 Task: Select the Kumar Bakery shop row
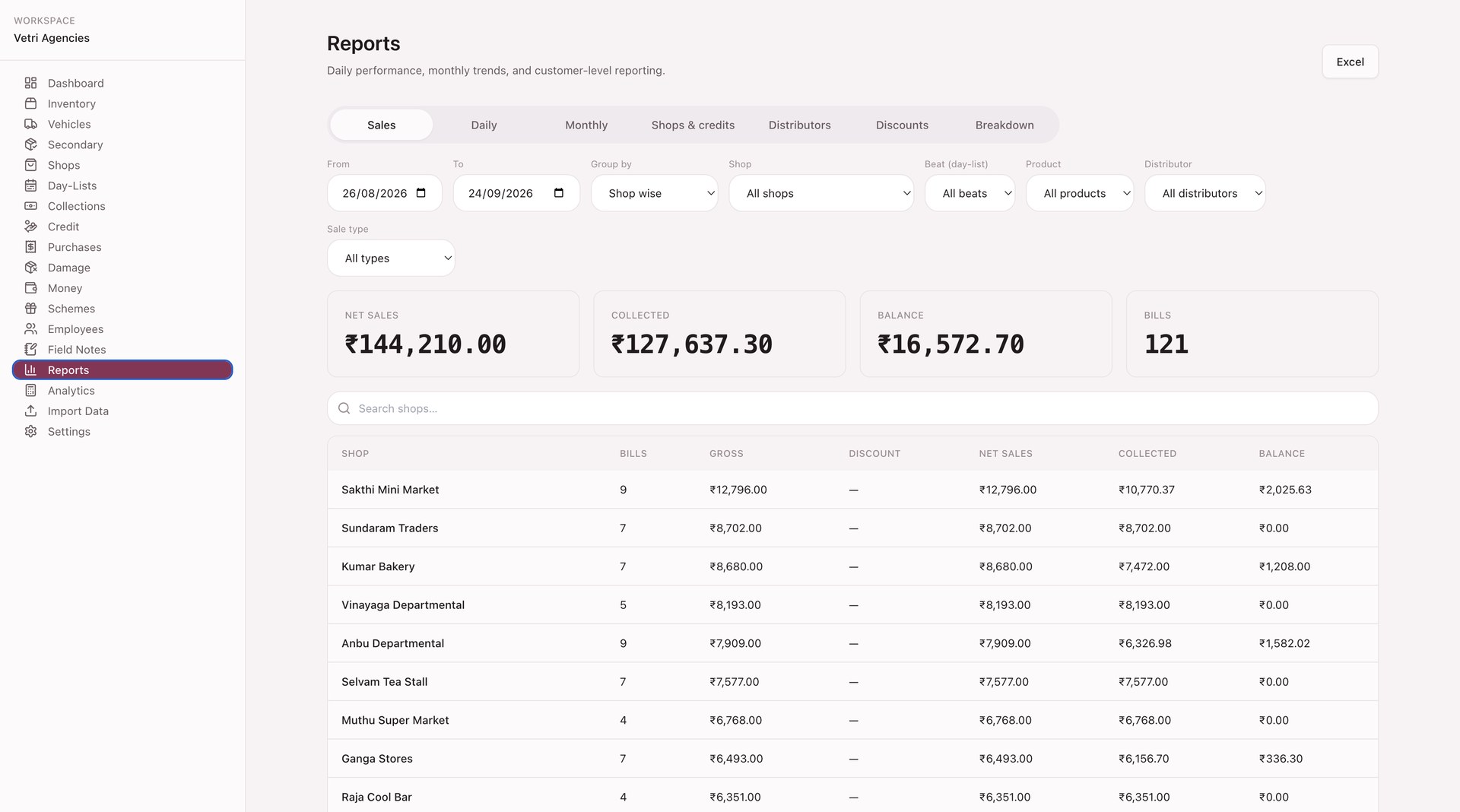(852, 566)
